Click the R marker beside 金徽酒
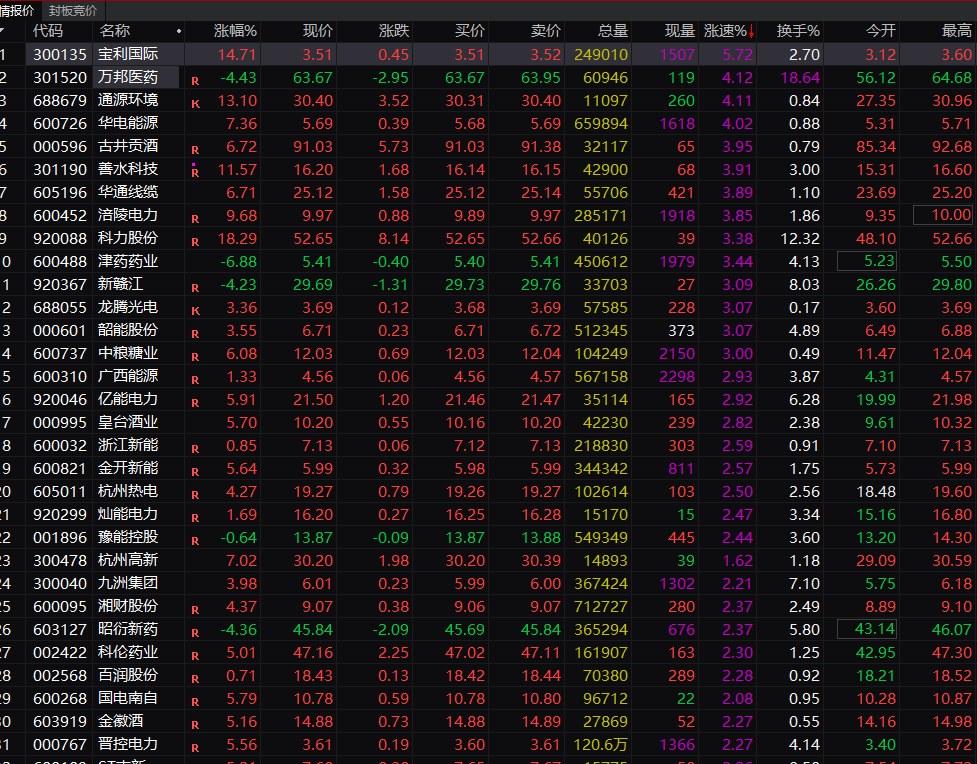This screenshot has height=764, width=977. (195, 725)
